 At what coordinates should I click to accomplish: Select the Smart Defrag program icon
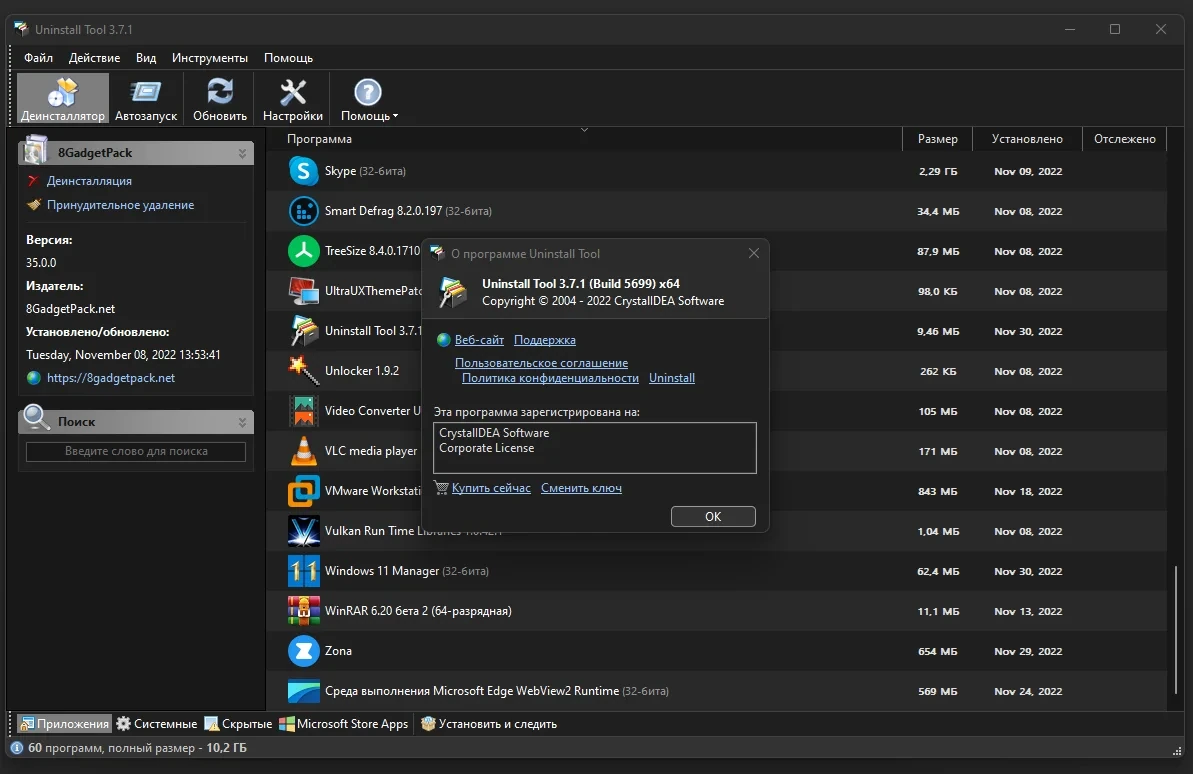click(304, 211)
